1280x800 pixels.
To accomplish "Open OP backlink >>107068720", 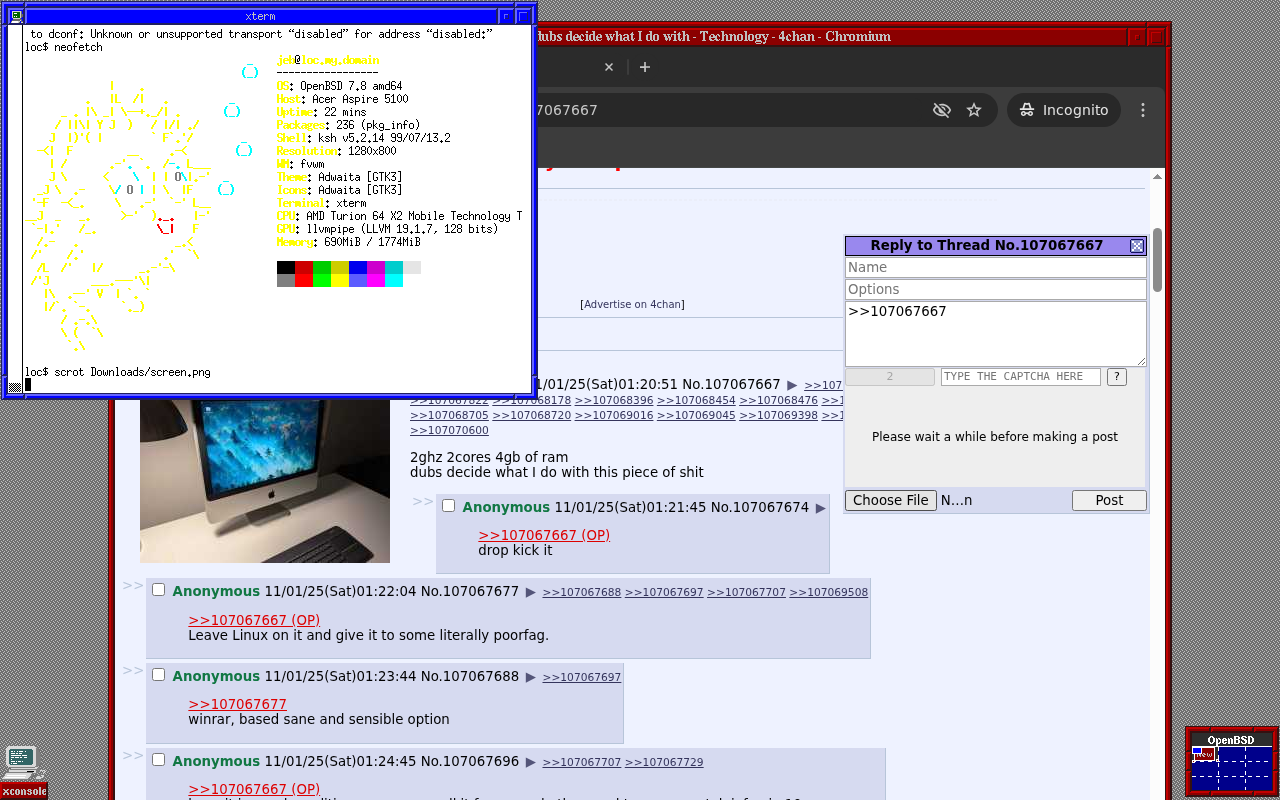I will (x=532, y=415).
